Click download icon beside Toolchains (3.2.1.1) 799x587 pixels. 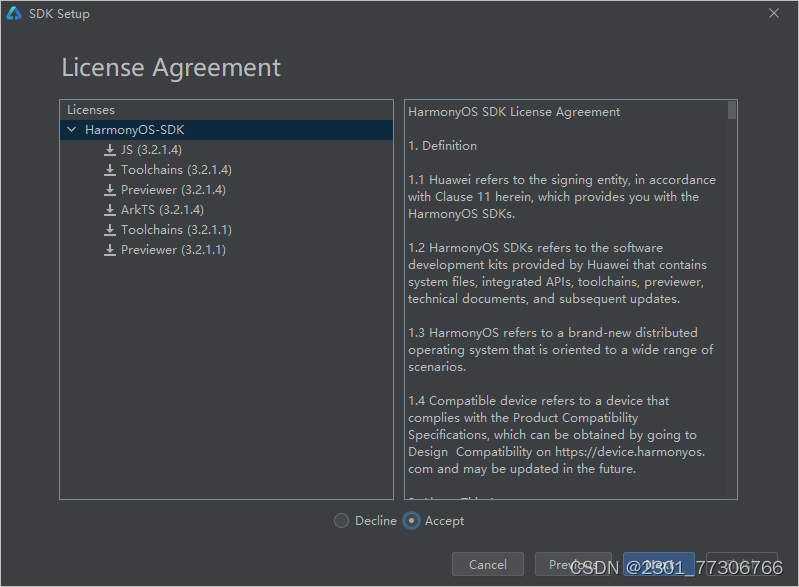(x=110, y=230)
